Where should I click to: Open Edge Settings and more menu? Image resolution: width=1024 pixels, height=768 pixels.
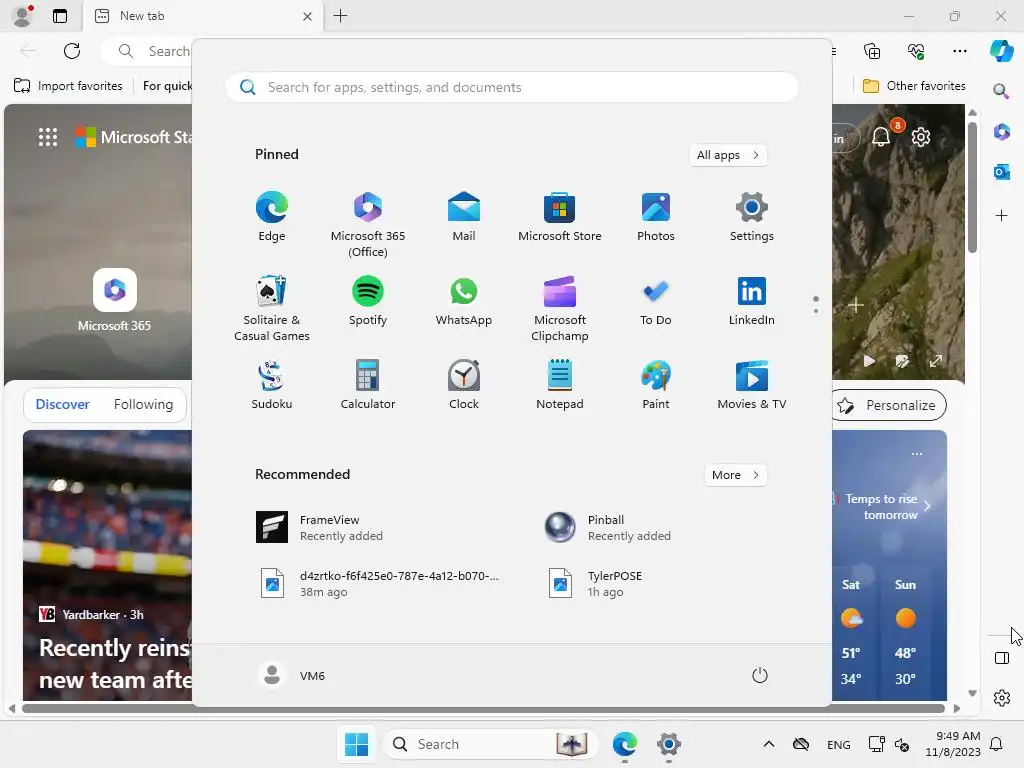coord(959,51)
